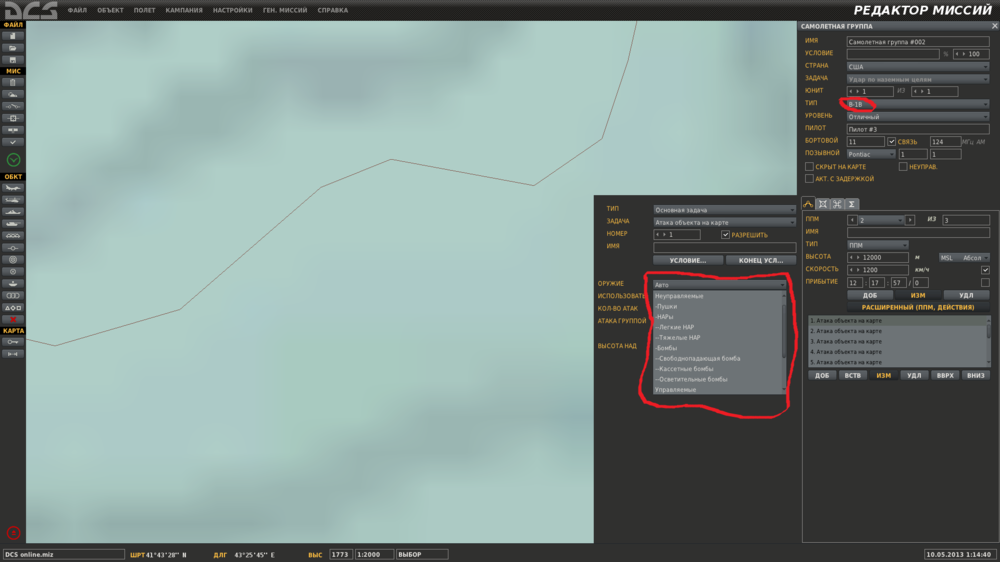Select the ground vehicle group tool
Viewport: 1000px width, 562px height.
pyautogui.click(x=13, y=224)
